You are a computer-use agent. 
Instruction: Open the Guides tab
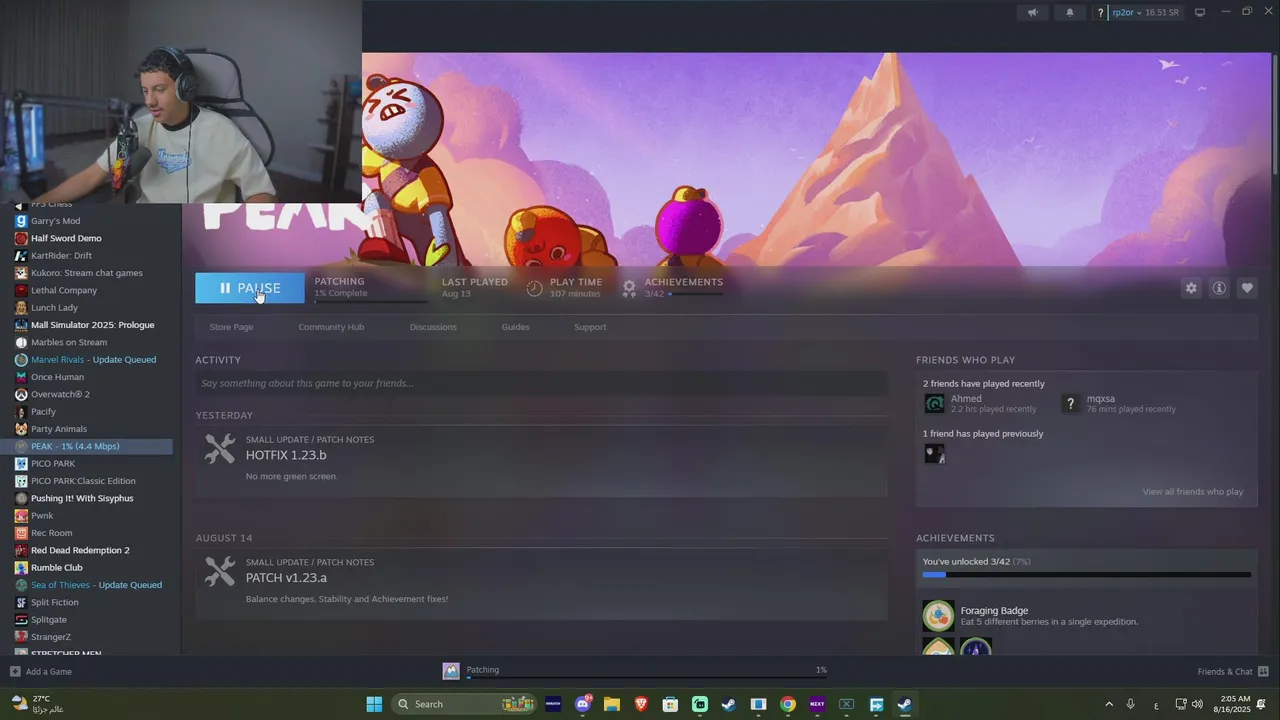pos(516,327)
